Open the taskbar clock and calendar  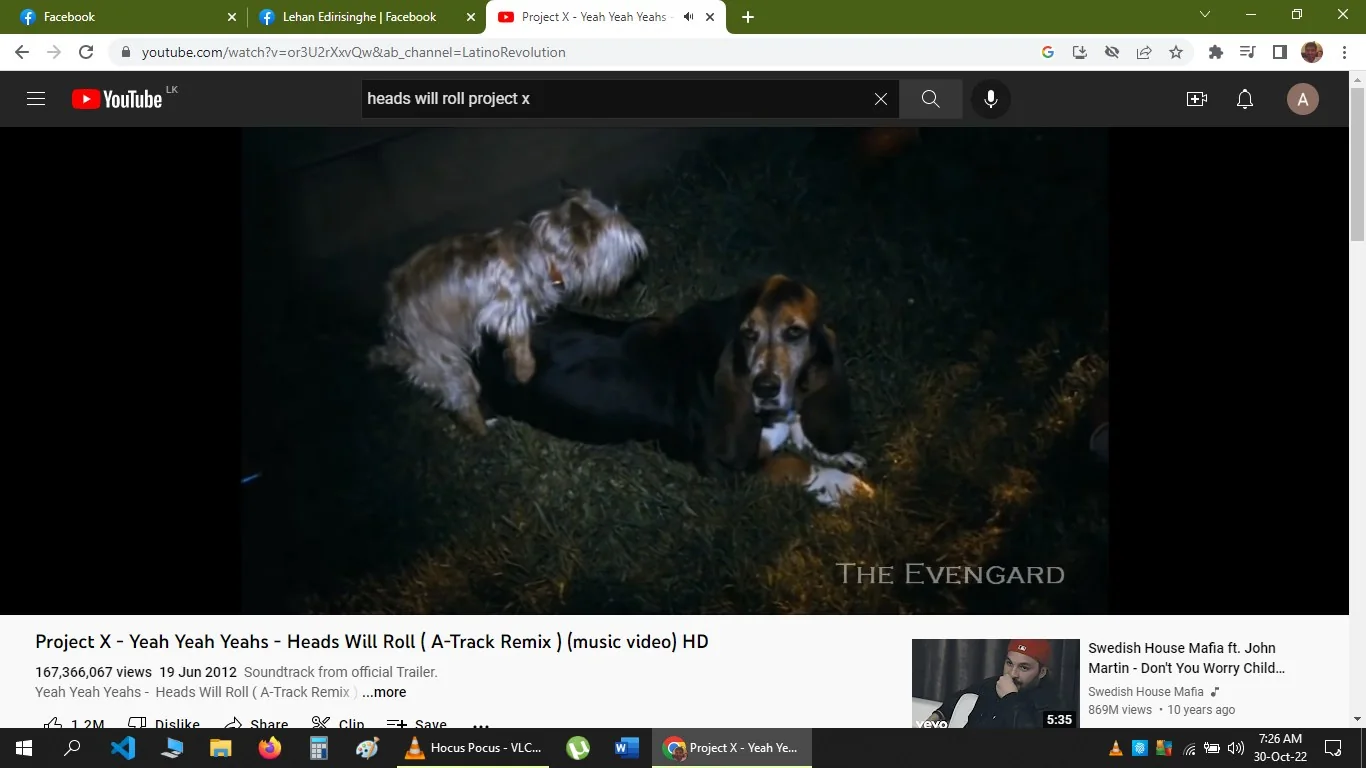click(1281, 748)
